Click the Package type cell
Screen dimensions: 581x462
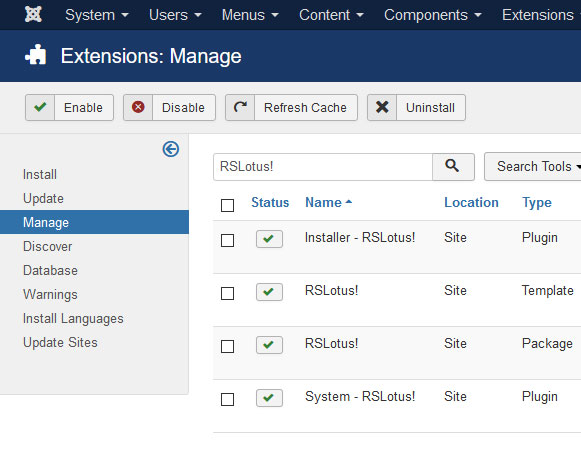(547, 344)
